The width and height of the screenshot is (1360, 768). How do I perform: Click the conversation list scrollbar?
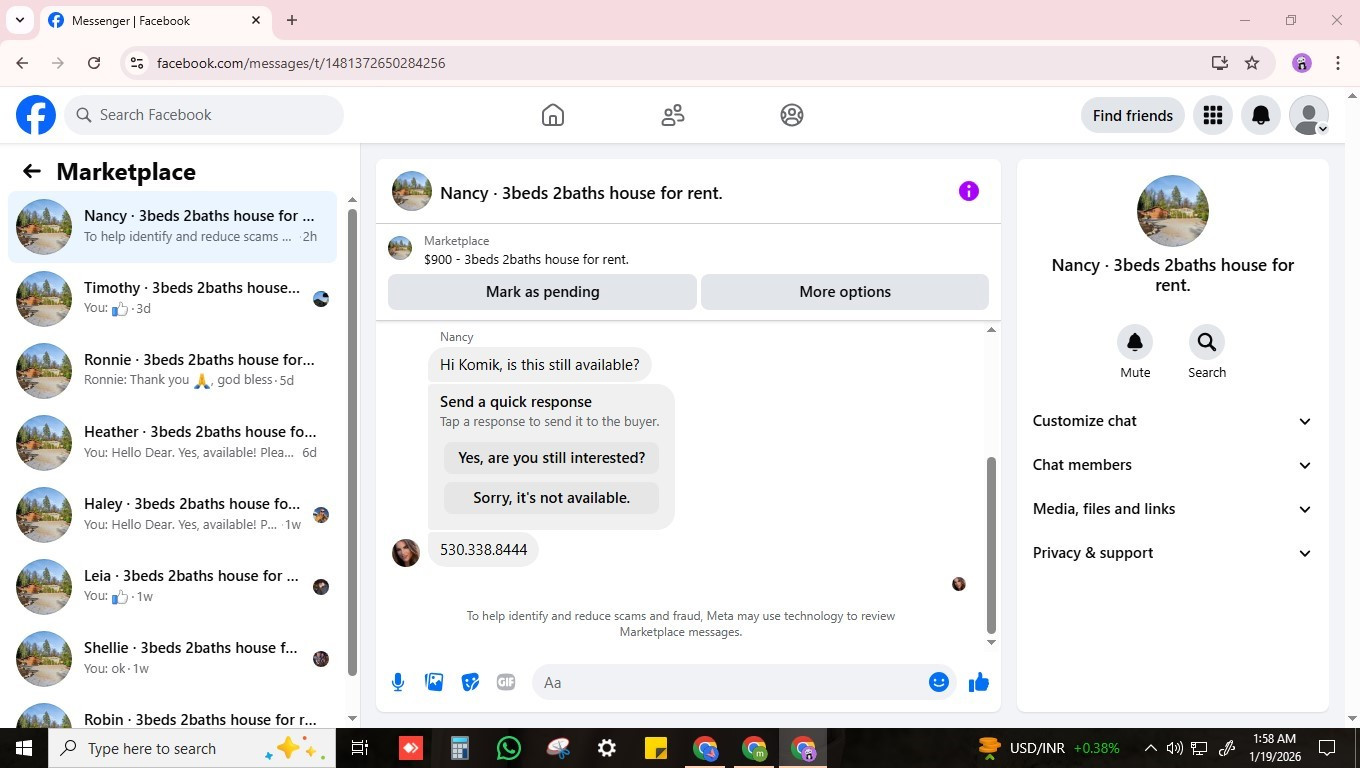pos(352,442)
